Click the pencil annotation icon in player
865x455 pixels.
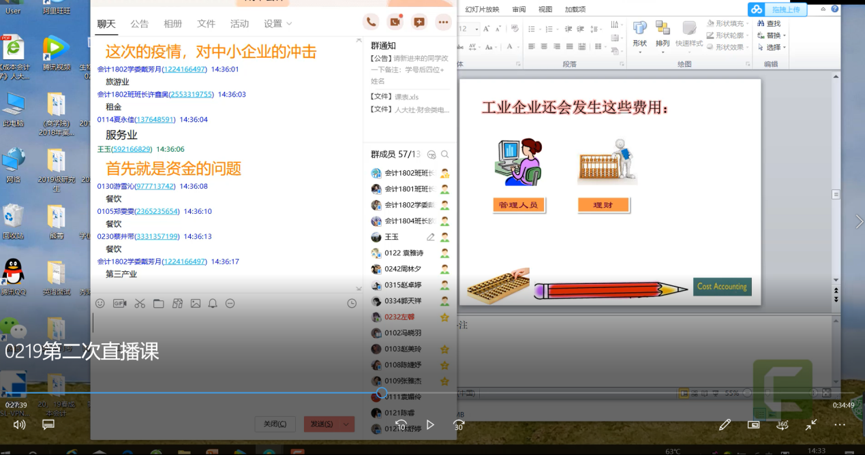coord(725,425)
